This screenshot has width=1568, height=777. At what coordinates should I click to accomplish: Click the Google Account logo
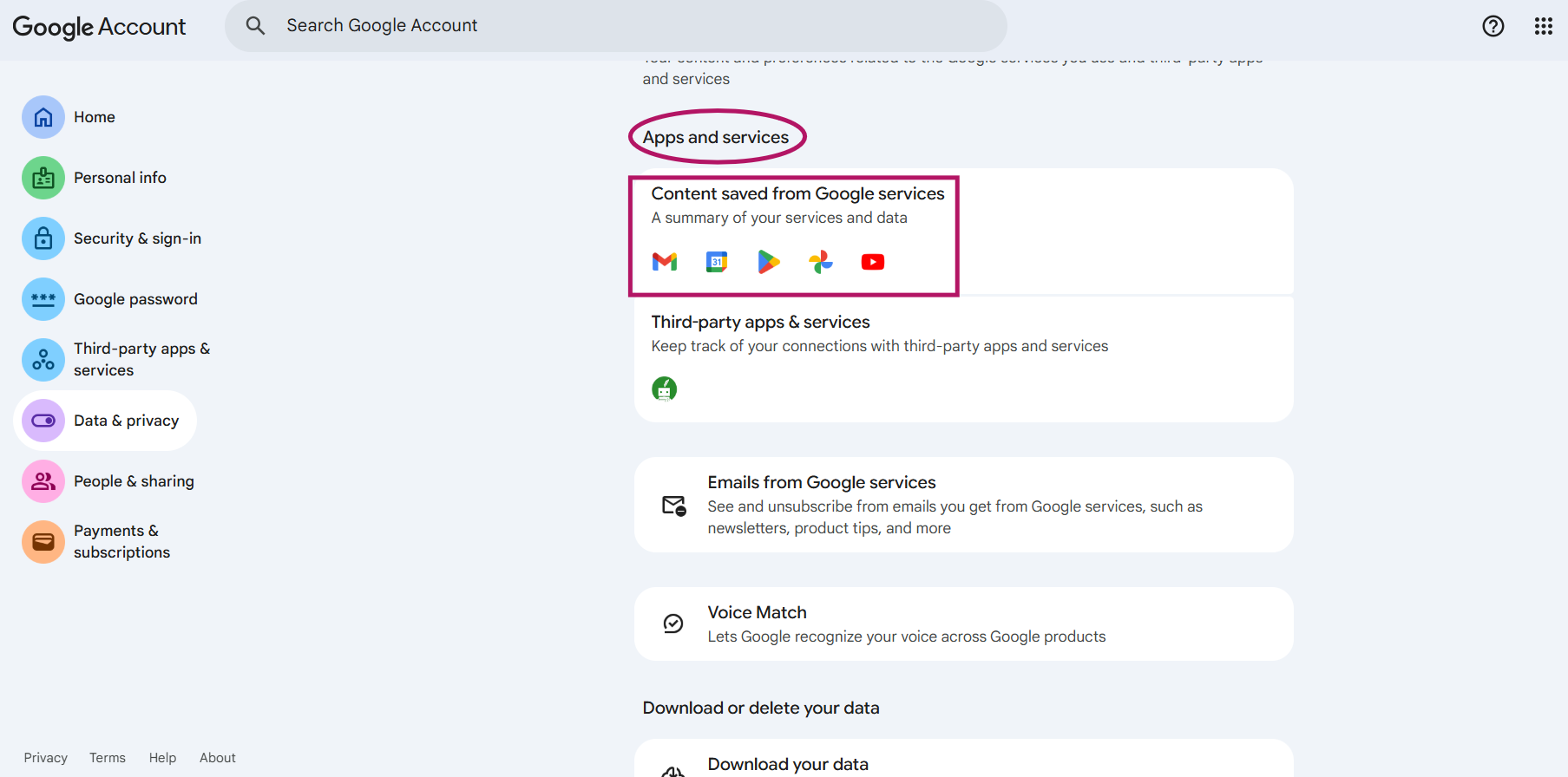coord(99,27)
